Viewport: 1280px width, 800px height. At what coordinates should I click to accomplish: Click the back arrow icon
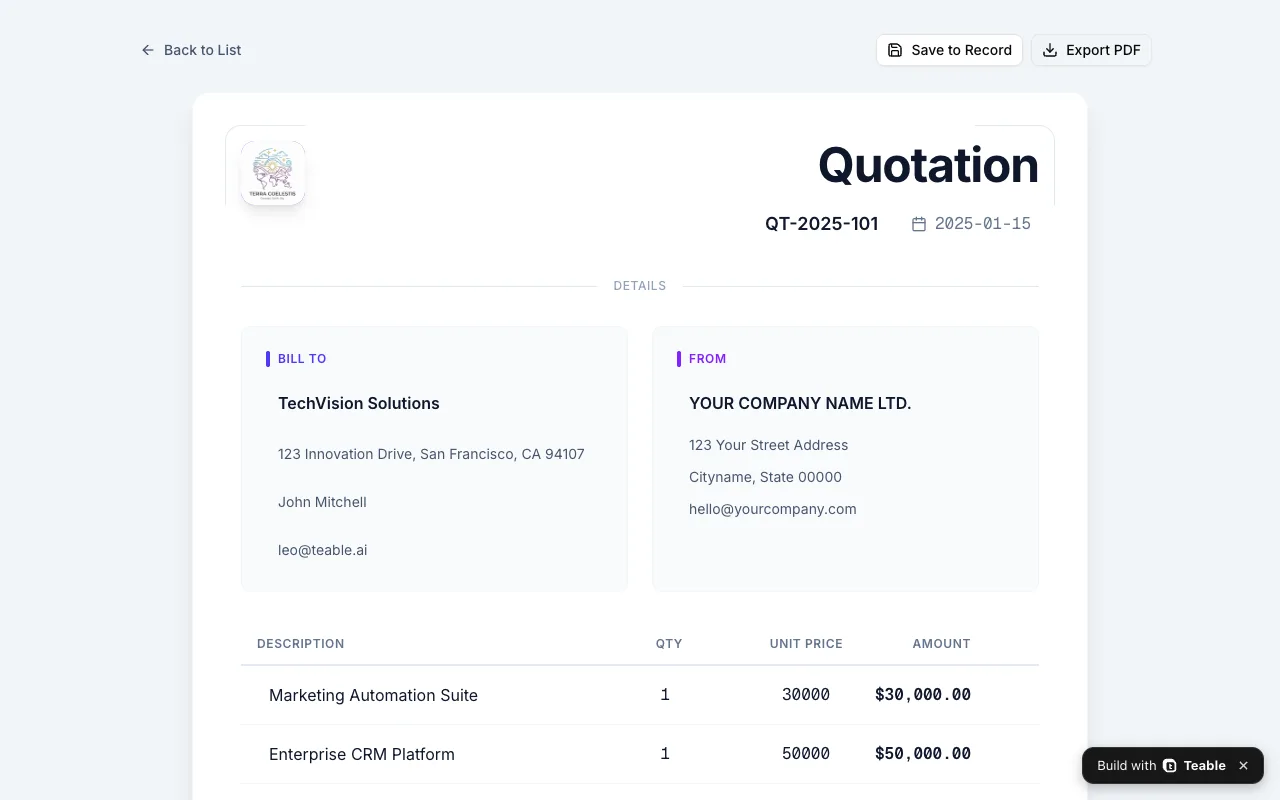[148, 50]
